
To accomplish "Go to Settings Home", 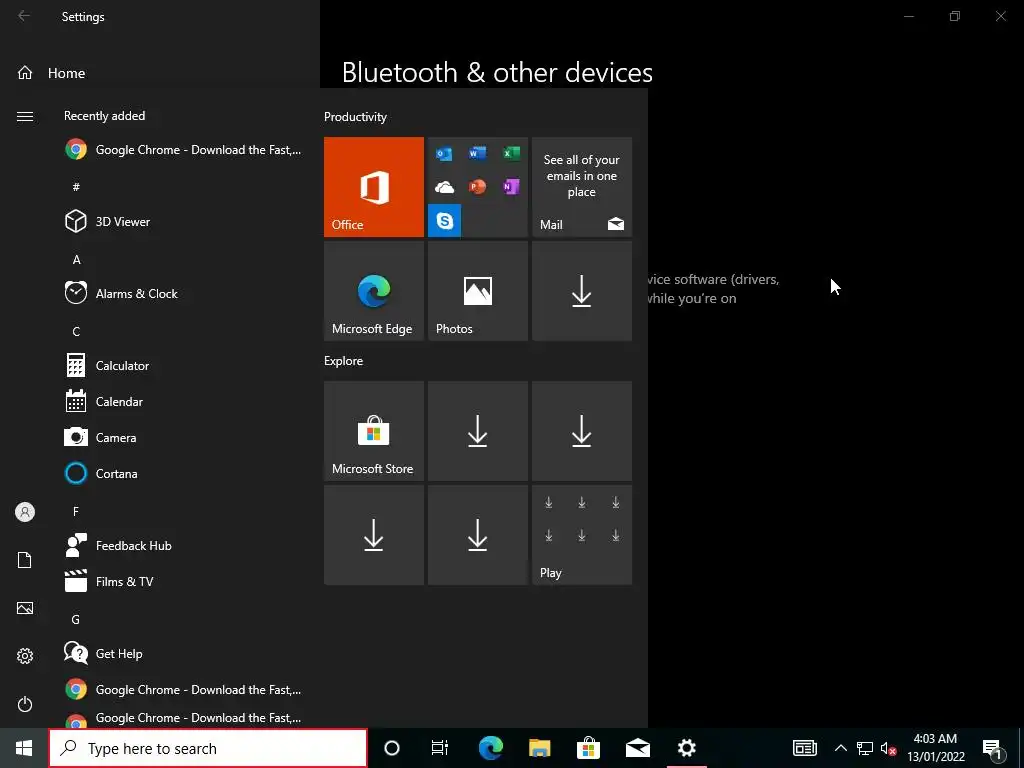I will coord(52,73).
